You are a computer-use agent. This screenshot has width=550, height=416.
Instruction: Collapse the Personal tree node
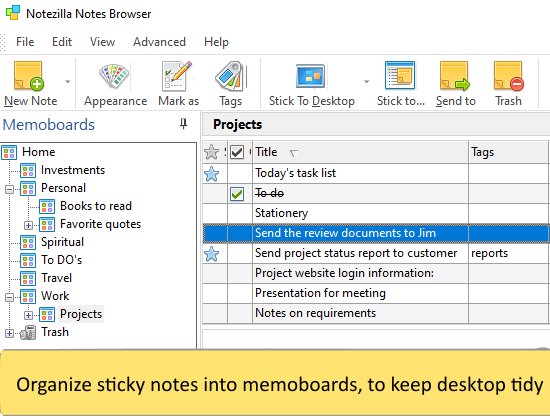(x=9, y=189)
